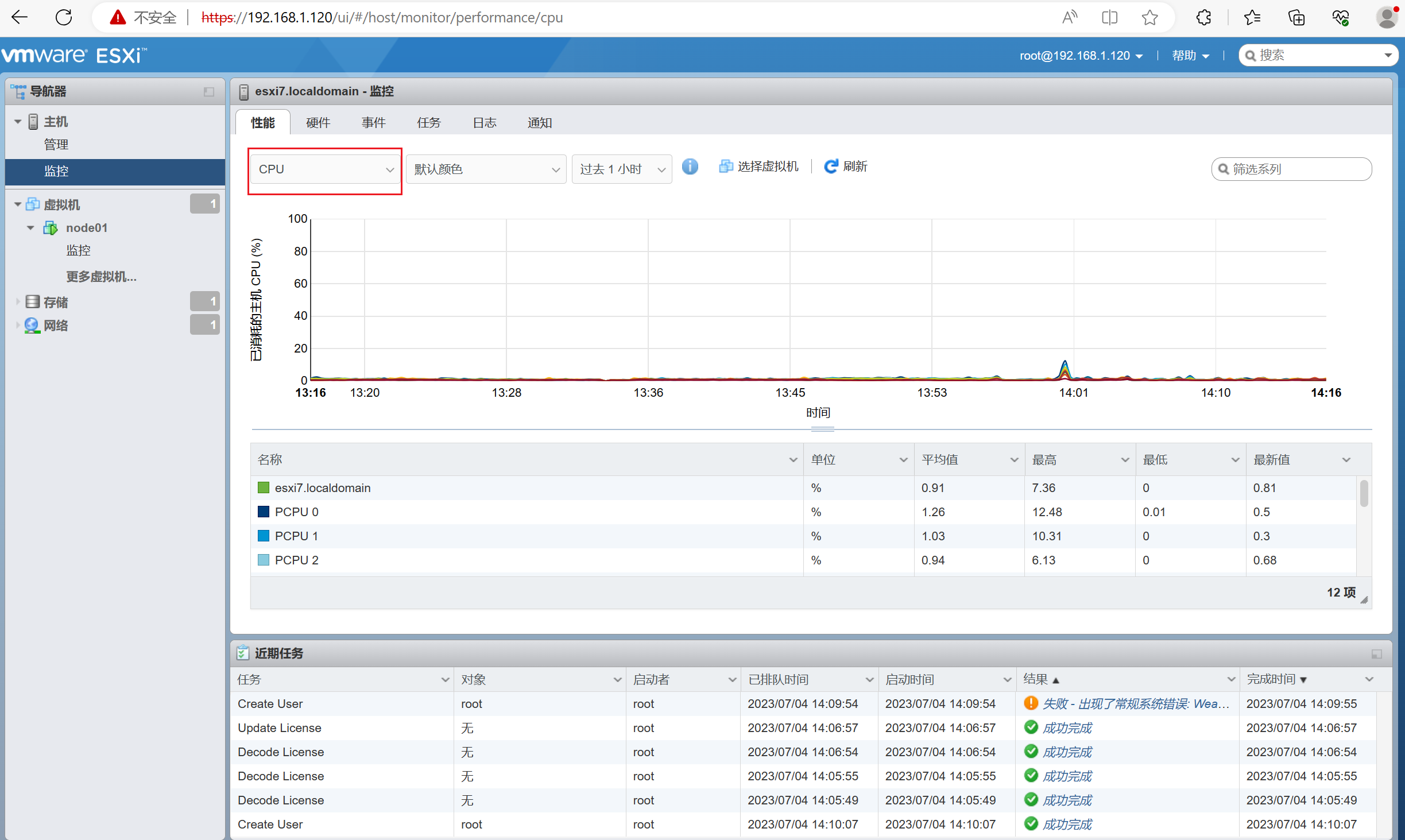Click failed task warning icon
This screenshot has width=1405, height=840.
tap(1031, 703)
